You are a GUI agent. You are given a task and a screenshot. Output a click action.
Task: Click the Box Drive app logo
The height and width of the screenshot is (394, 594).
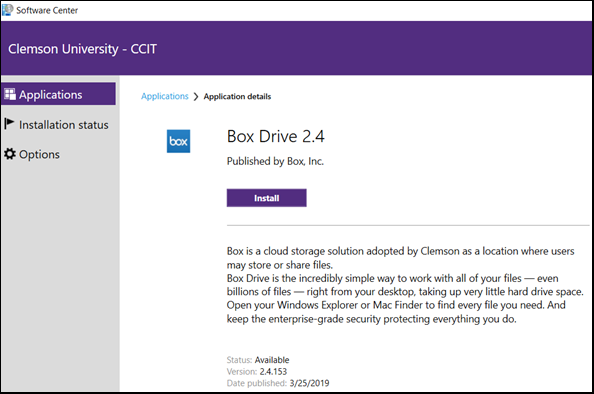point(178,141)
